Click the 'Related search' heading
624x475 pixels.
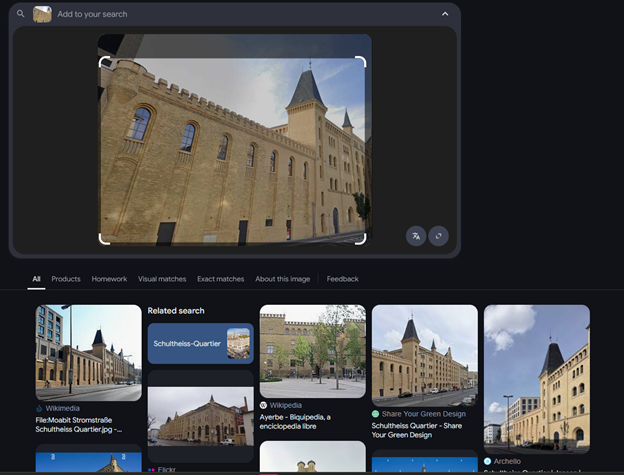tap(176, 311)
